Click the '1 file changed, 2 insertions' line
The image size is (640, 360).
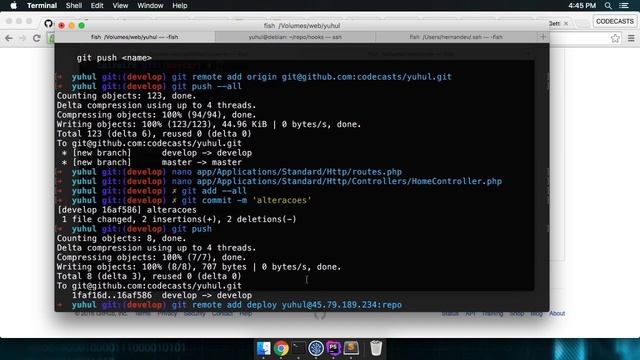179,219
